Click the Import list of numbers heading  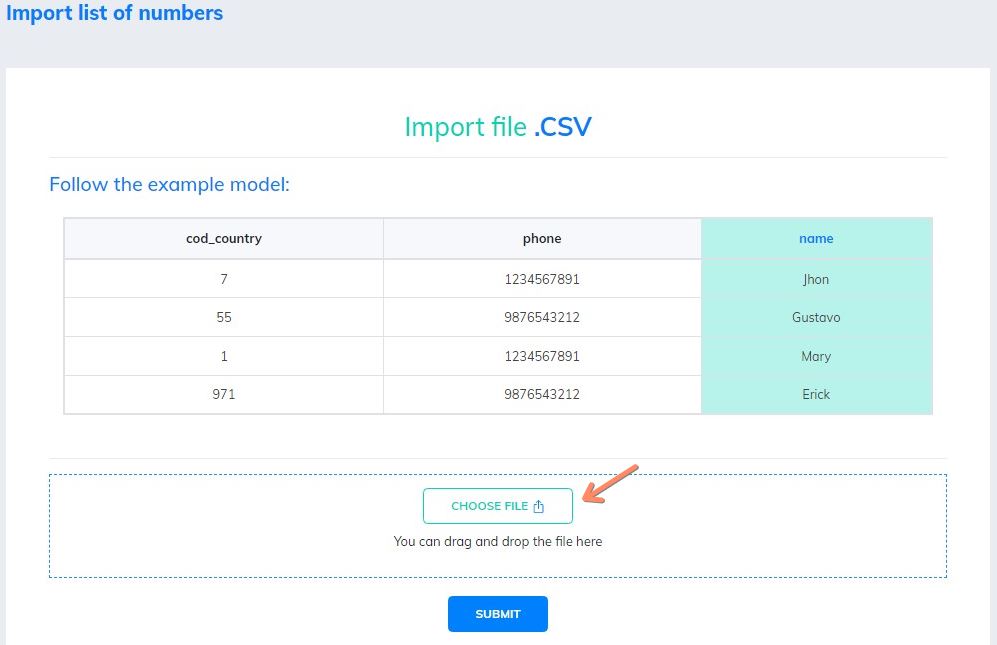114,13
